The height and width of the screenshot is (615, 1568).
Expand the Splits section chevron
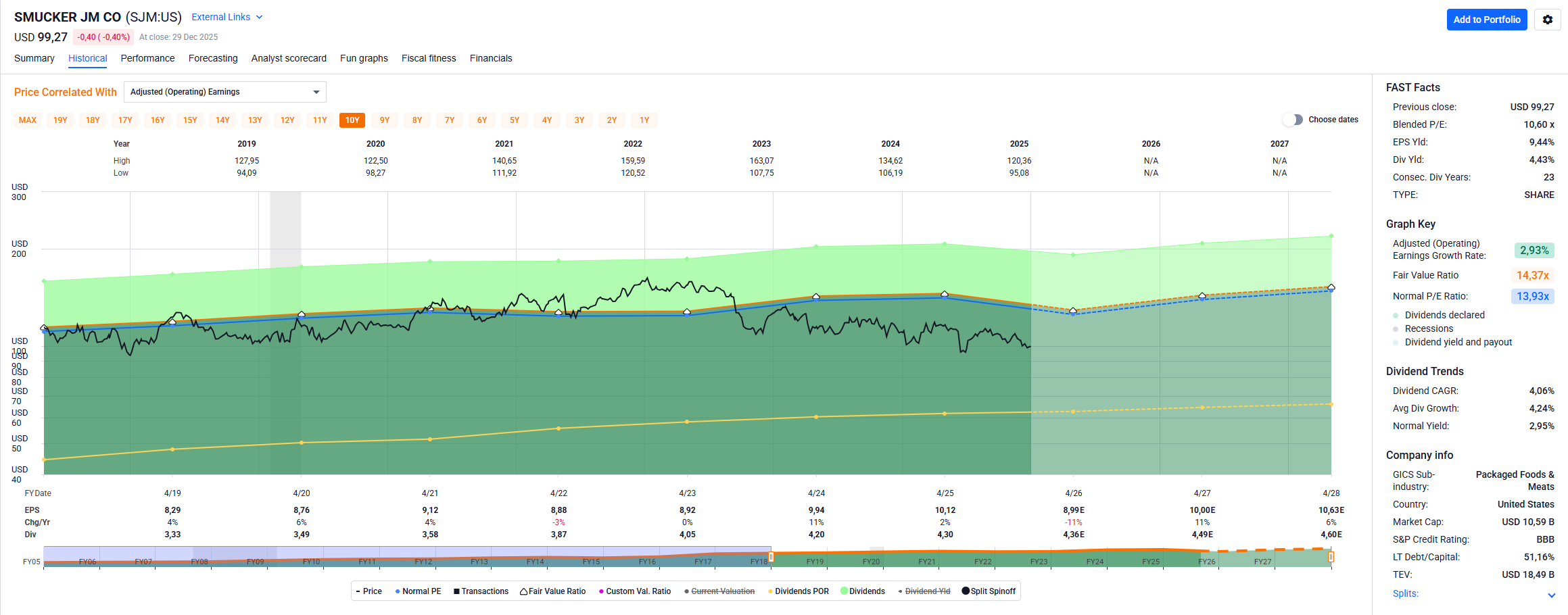click(x=1551, y=595)
